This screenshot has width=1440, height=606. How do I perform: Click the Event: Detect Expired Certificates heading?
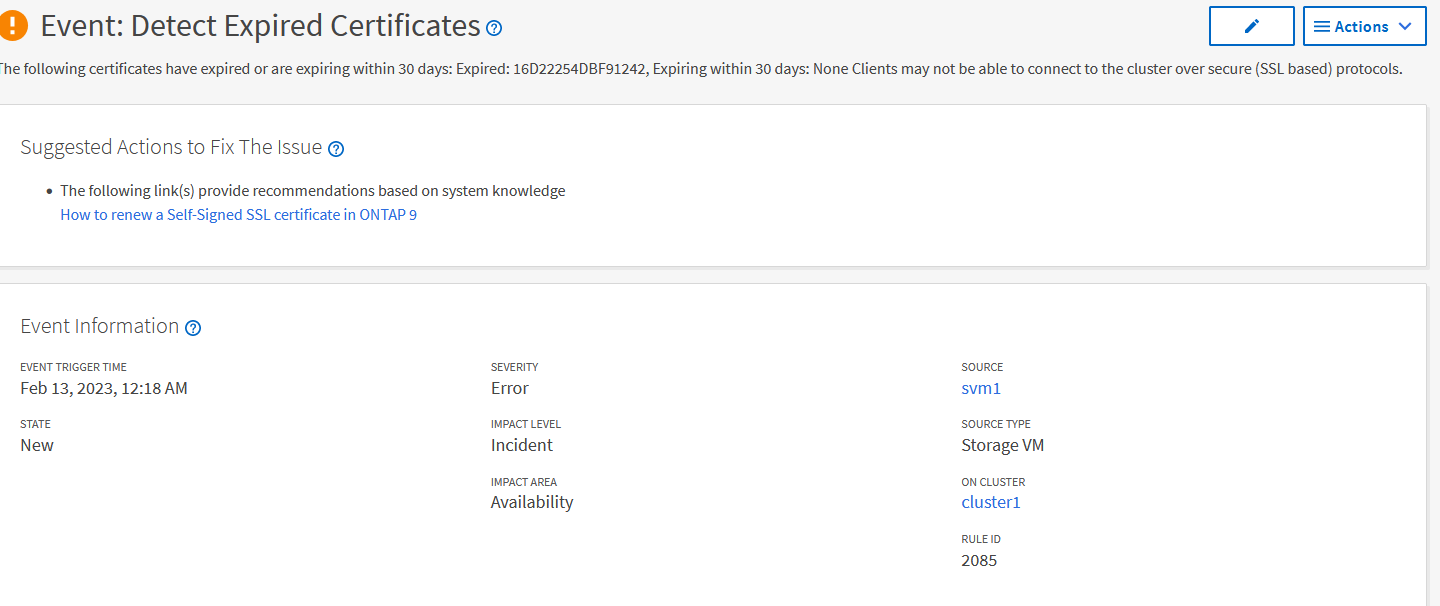260,26
